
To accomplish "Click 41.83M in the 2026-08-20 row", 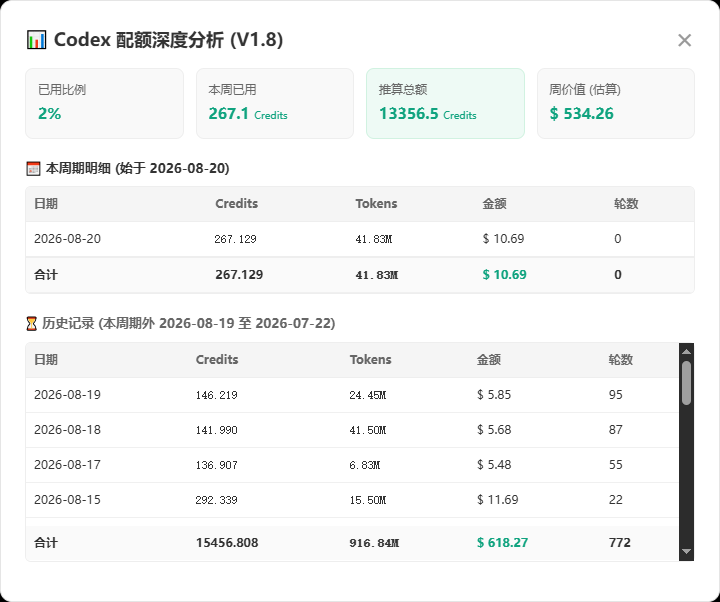I will pos(374,239).
